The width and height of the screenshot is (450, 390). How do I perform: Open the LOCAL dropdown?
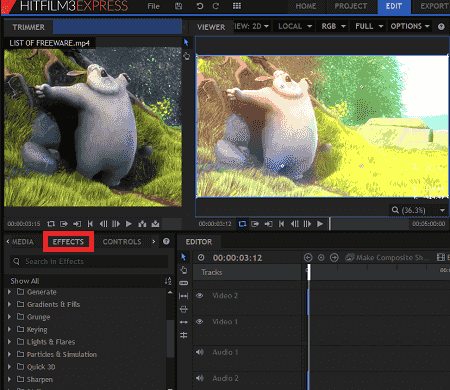[x=295, y=26]
